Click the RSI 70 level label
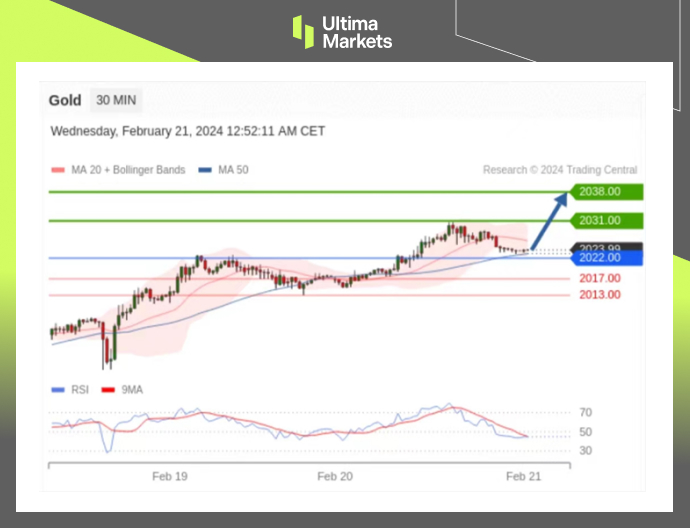The image size is (690, 528). click(586, 412)
